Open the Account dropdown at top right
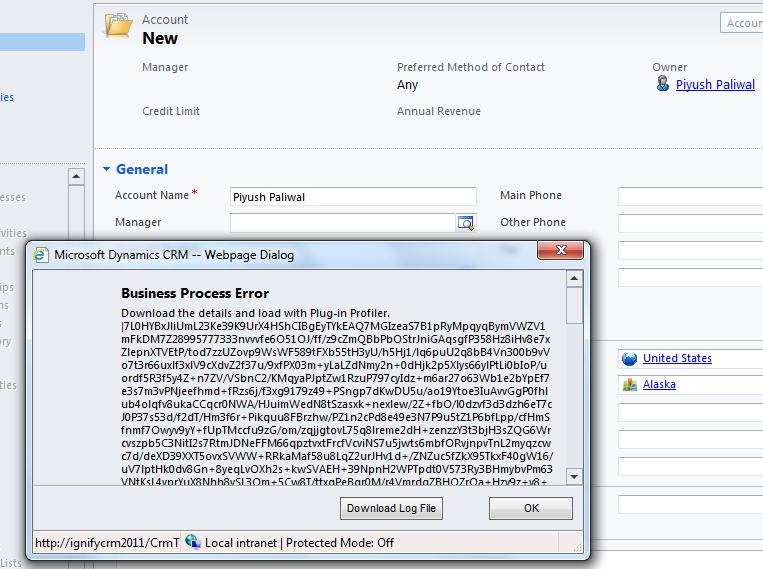The width and height of the screenshot is (763, 569). pyautogui.click(x=742, y=23)
